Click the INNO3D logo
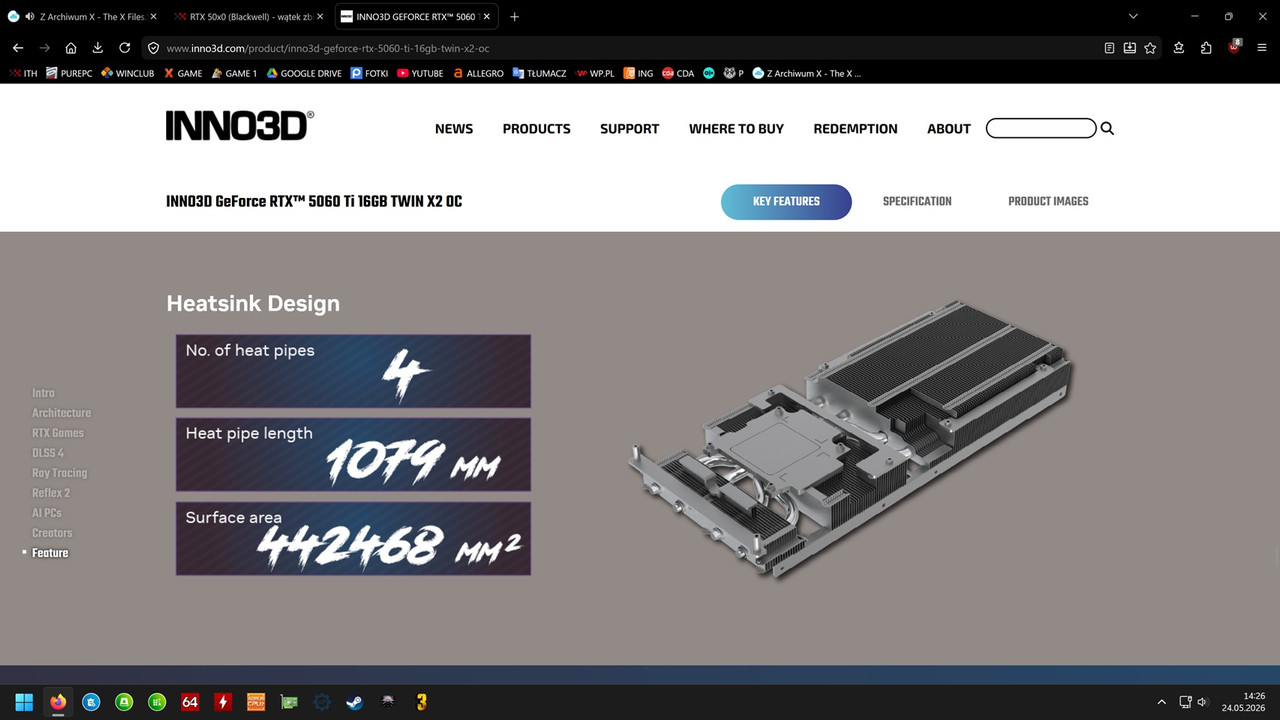 click(240, 125)
